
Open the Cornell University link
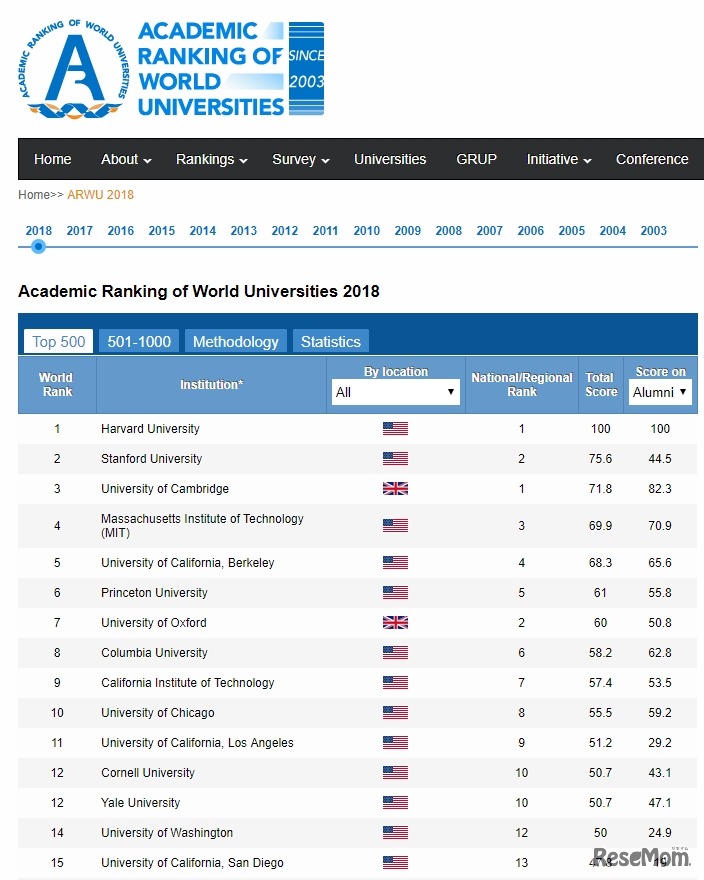point(148,773)
